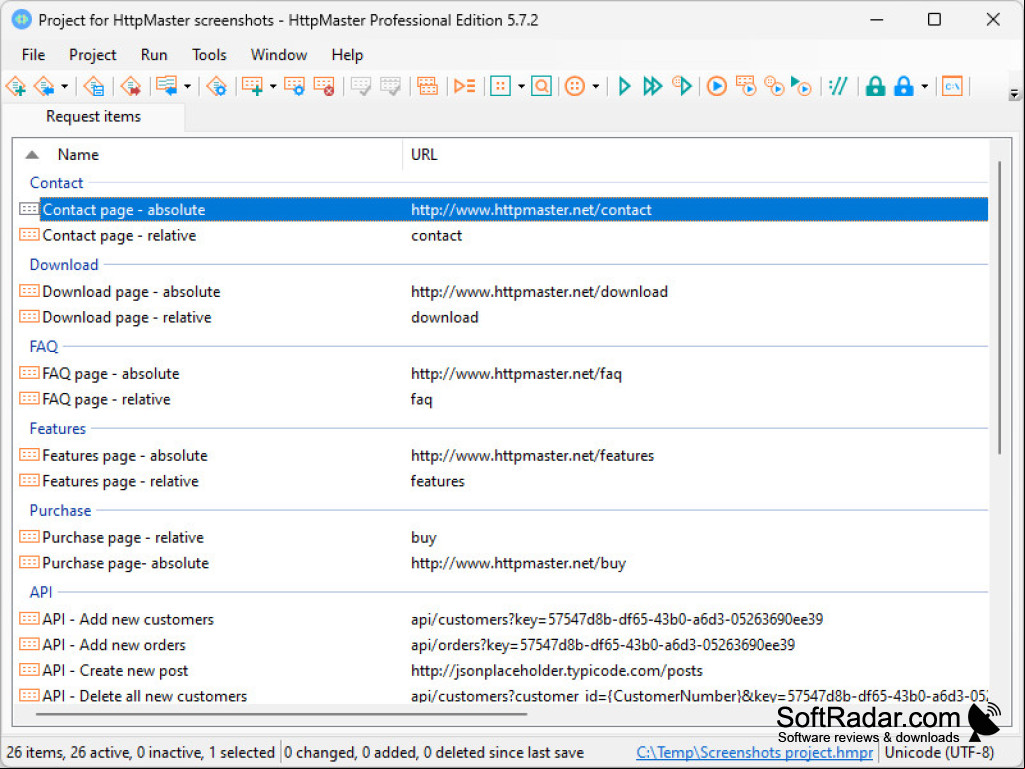Click the HttpMaster app icon in title bar
The width and height of the screenshot is (1025, 769).
pyautogui.click(x=21, y=20)
